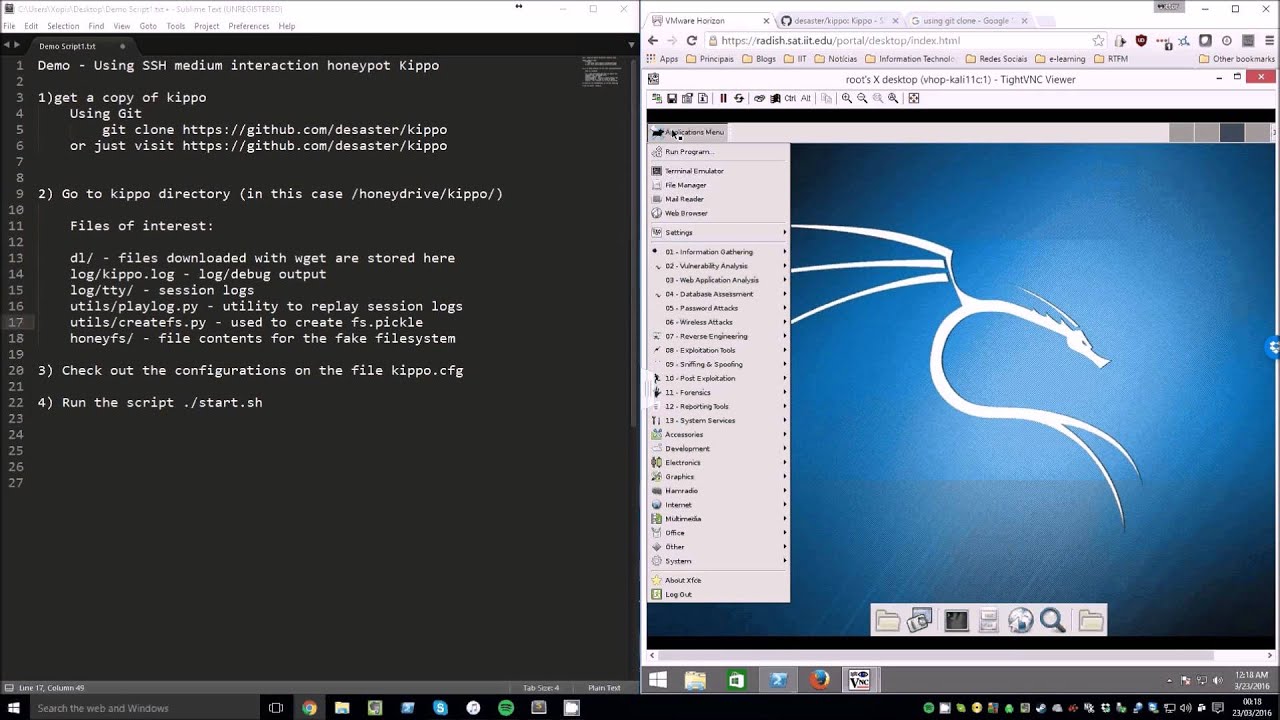This screenshot has height=720, width=1280.
Task: Click the Applications Menu button in Kali
Action: tap(687, 132)
